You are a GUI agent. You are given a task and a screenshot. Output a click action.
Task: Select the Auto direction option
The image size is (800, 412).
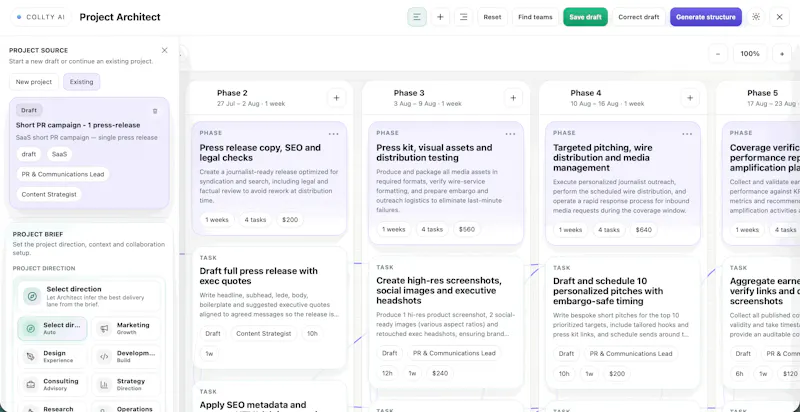click(x=53, y=328)
